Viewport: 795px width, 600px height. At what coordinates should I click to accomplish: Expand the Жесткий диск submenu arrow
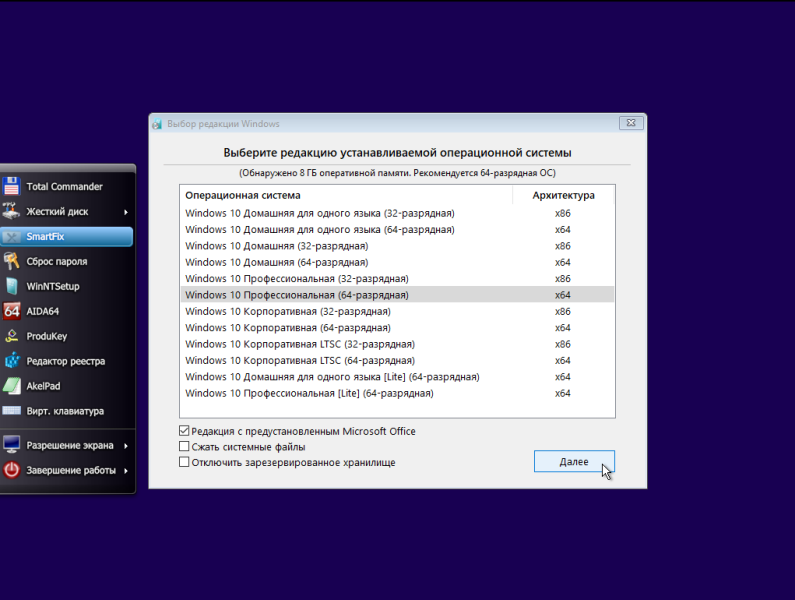click(125, 212)
